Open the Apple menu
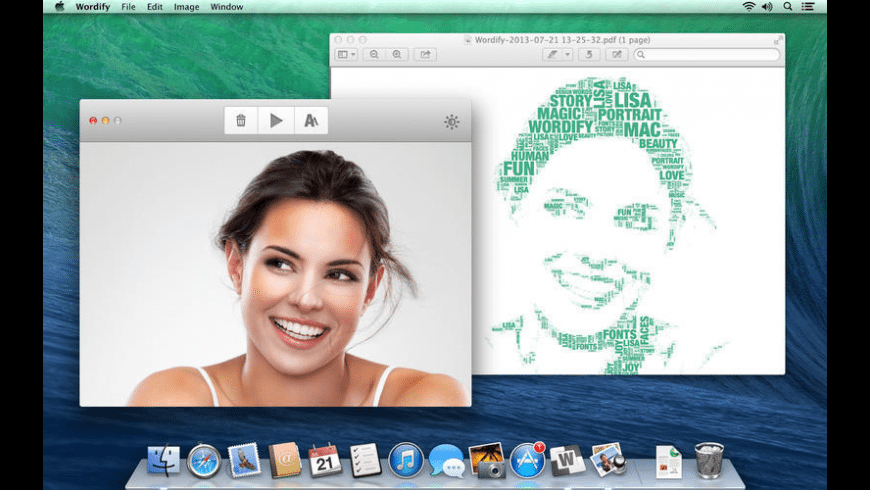 click(x=59, y=7)
